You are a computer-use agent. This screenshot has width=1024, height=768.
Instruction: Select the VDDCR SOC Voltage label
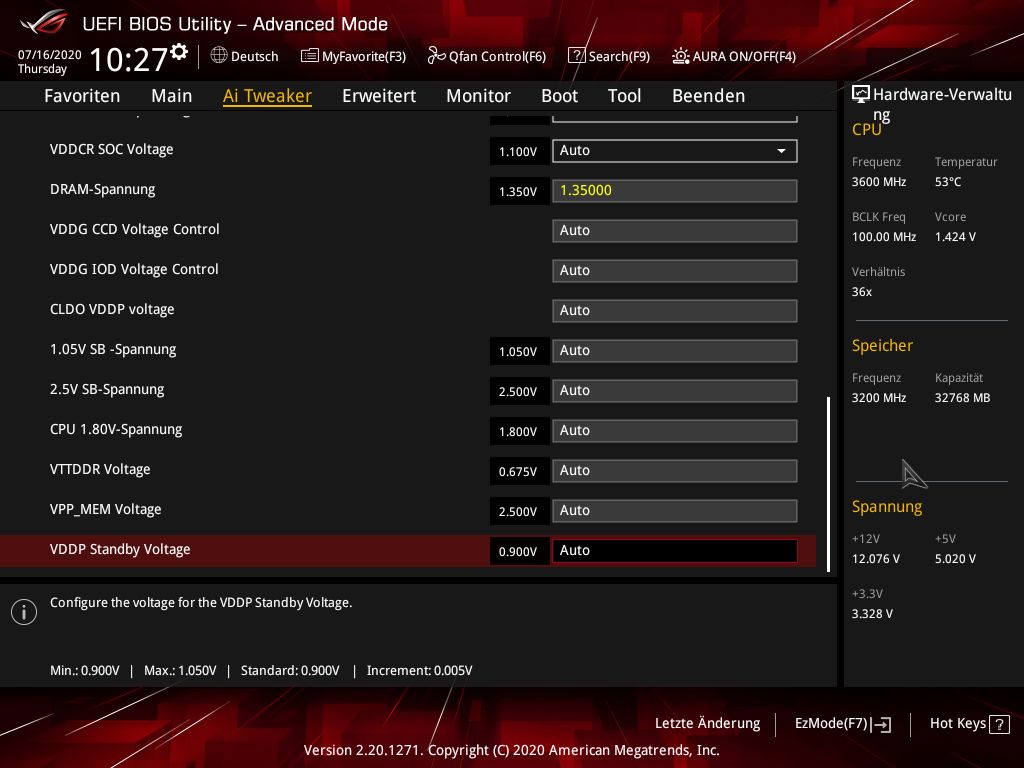point(112,150)
